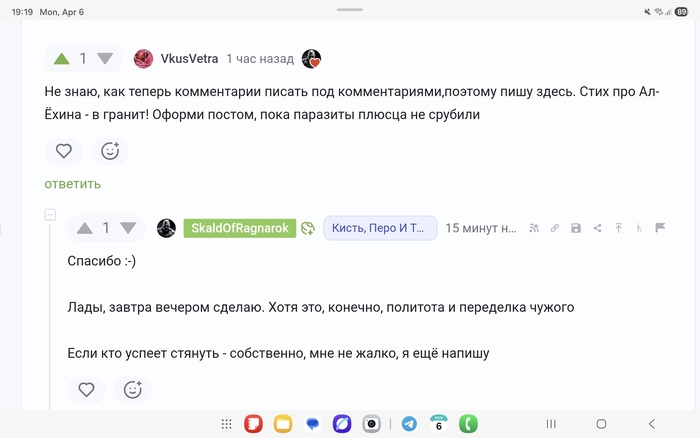Open SkaldOfRagnarok username badge
Image resolution: width=700 pixels, height=438 pixels.
pyautogui.click(x=240, y=228)
